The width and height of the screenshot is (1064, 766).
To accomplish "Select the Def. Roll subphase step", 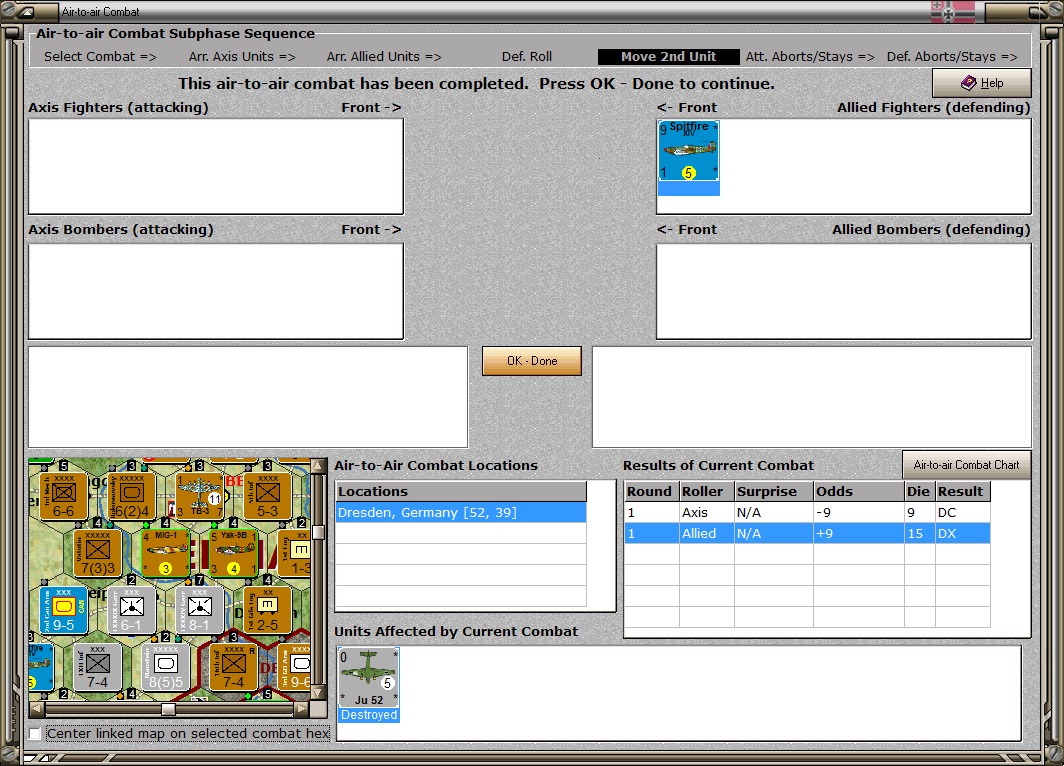I will click(527, 57).
